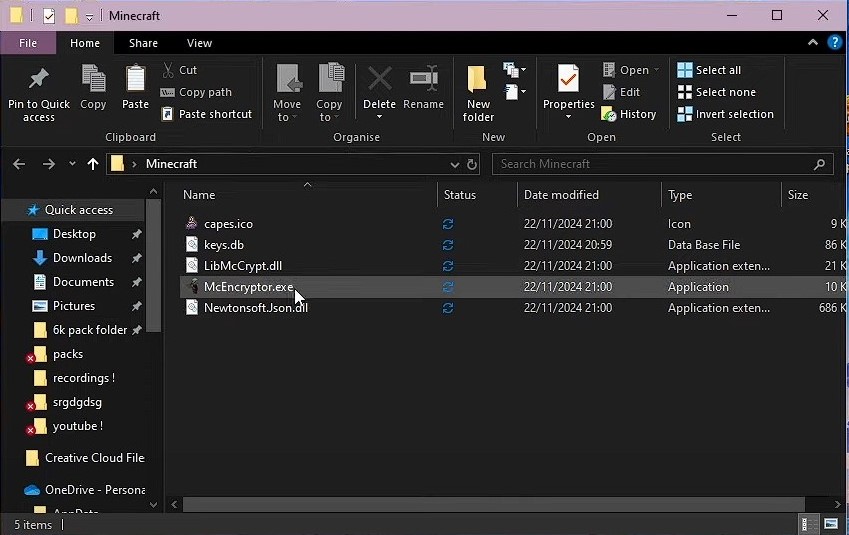Open the blue Help question mark
Screen dimensions: 849x535
coord(834,42)
